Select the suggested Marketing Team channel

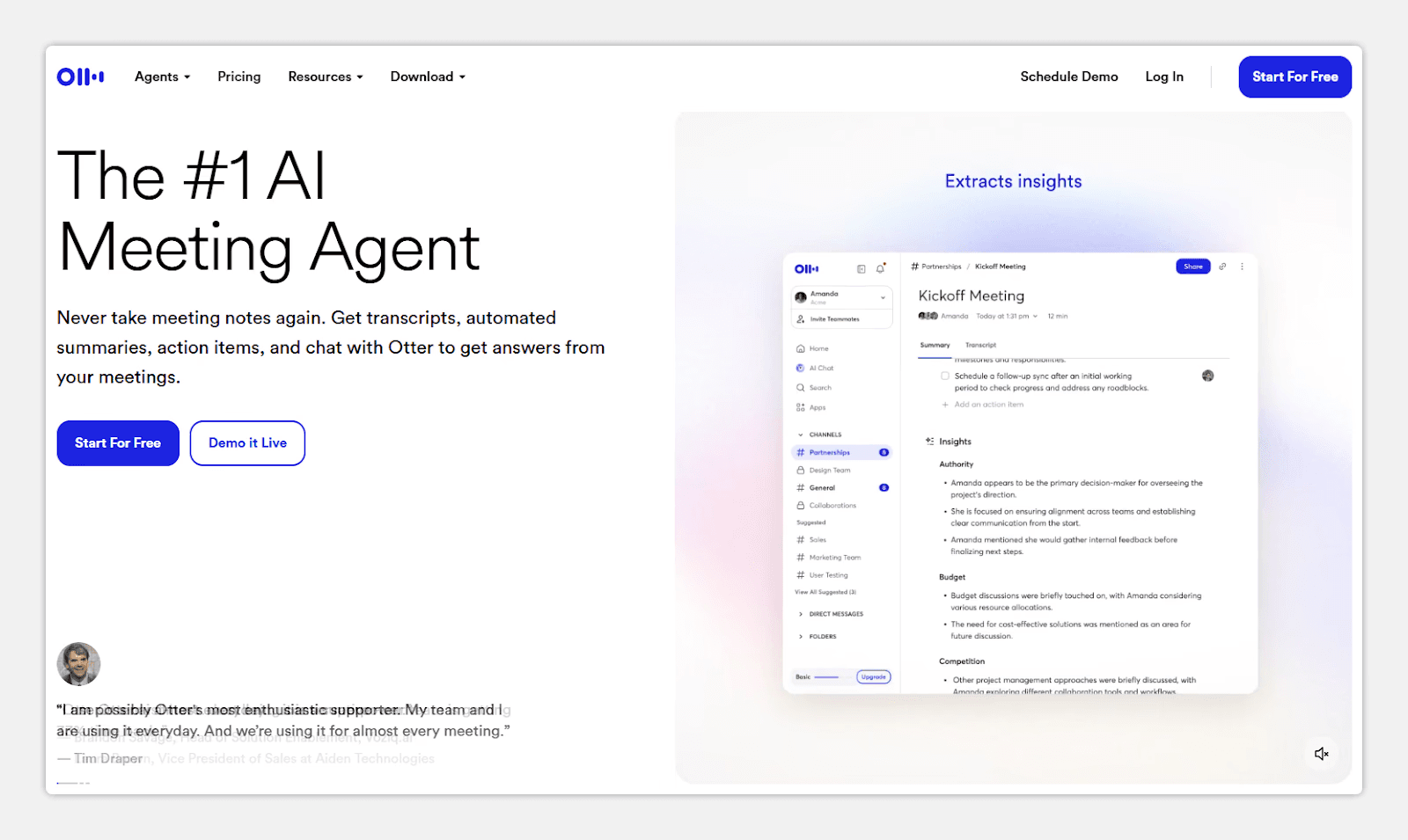click(829, 557)
